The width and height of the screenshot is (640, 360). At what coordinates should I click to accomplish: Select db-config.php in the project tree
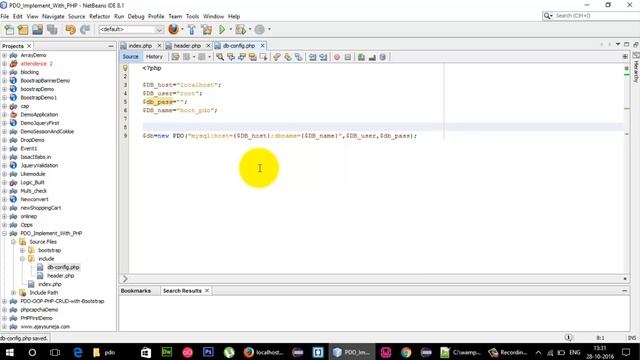[63, 267]
